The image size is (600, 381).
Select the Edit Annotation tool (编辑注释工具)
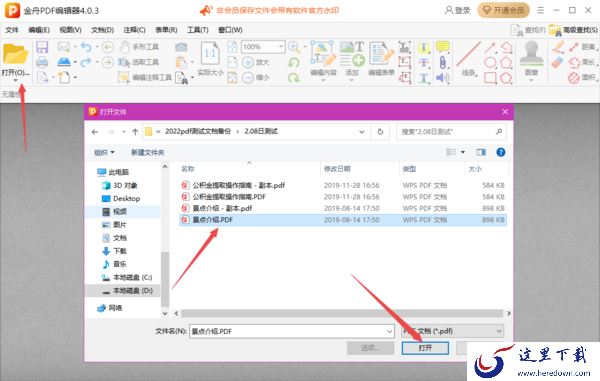tap(145, 77)
